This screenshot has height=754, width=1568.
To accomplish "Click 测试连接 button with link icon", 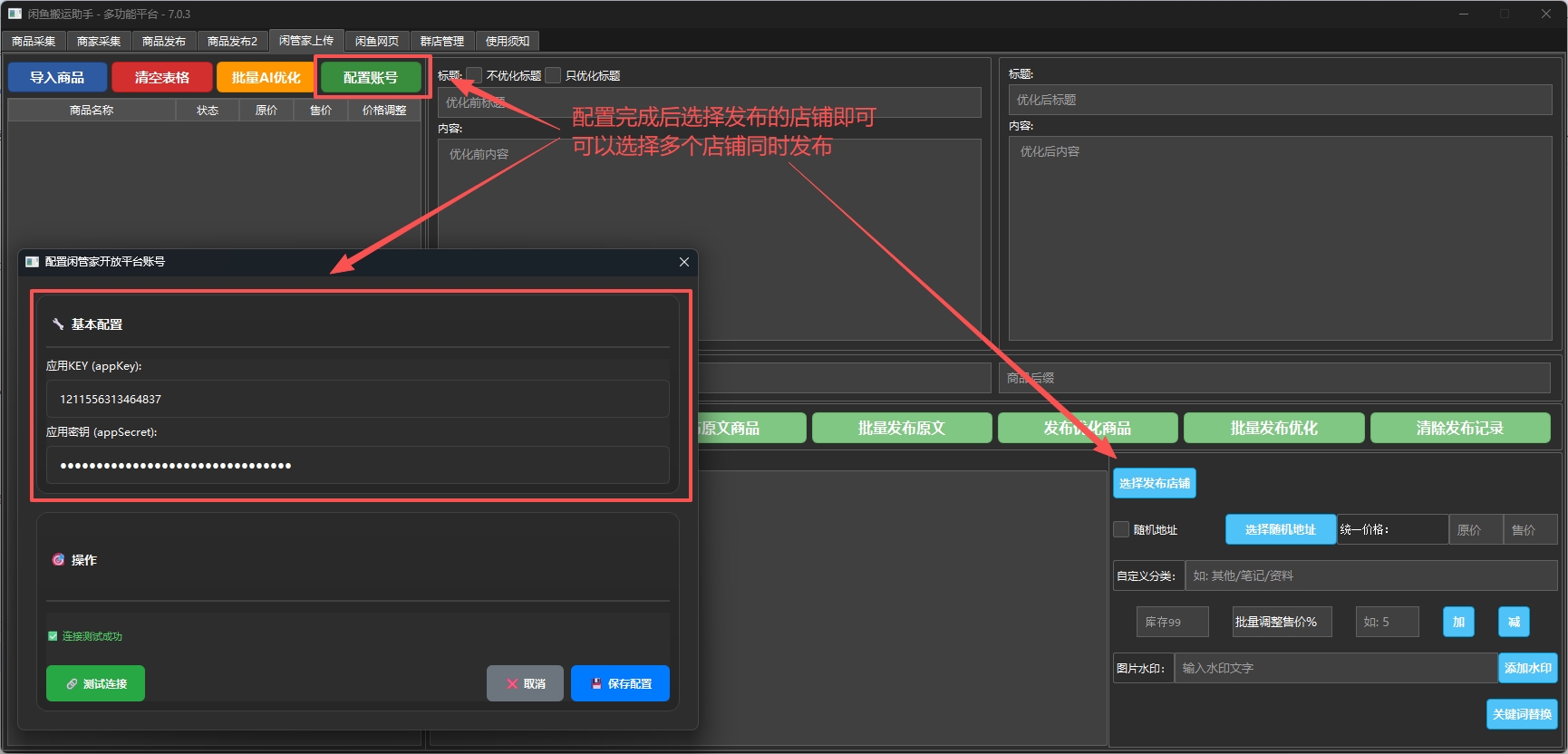I will [95, 683].
